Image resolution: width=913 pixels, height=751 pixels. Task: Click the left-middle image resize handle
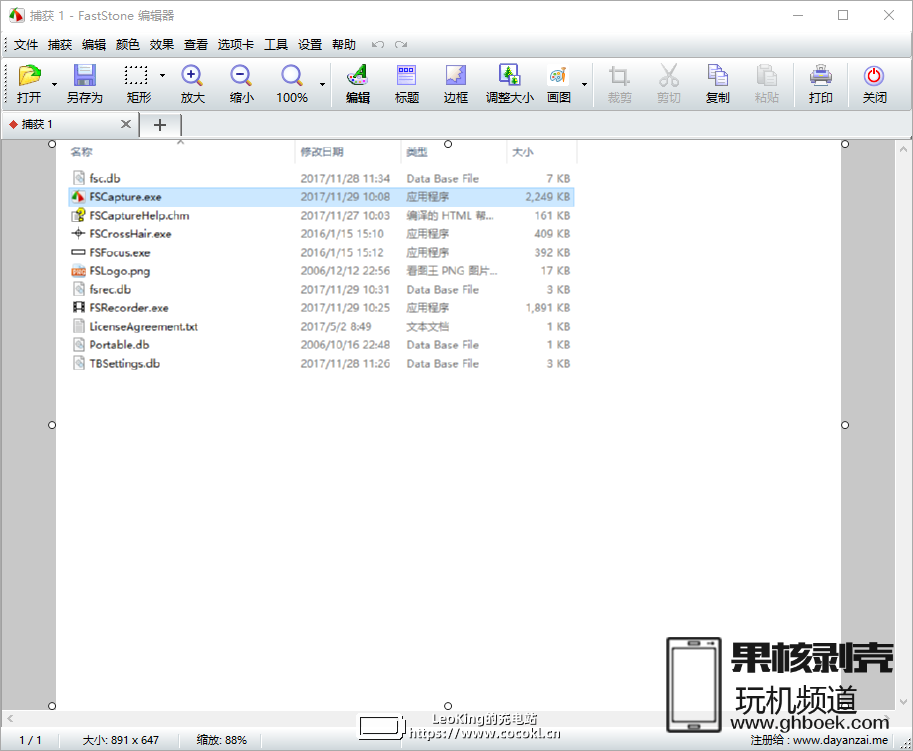(52, 425)
